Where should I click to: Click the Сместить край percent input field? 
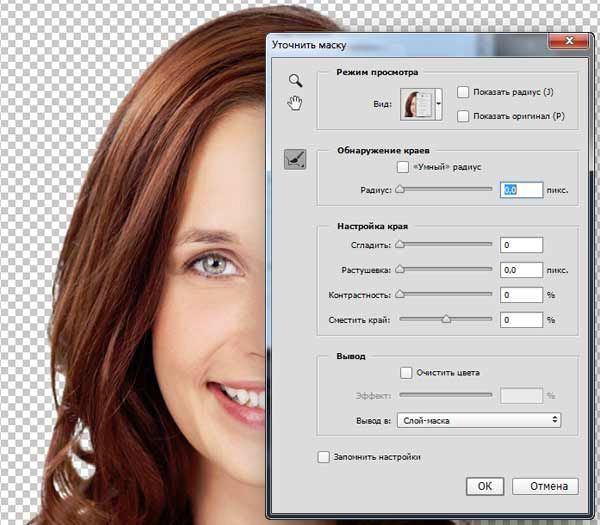(522, 320)
